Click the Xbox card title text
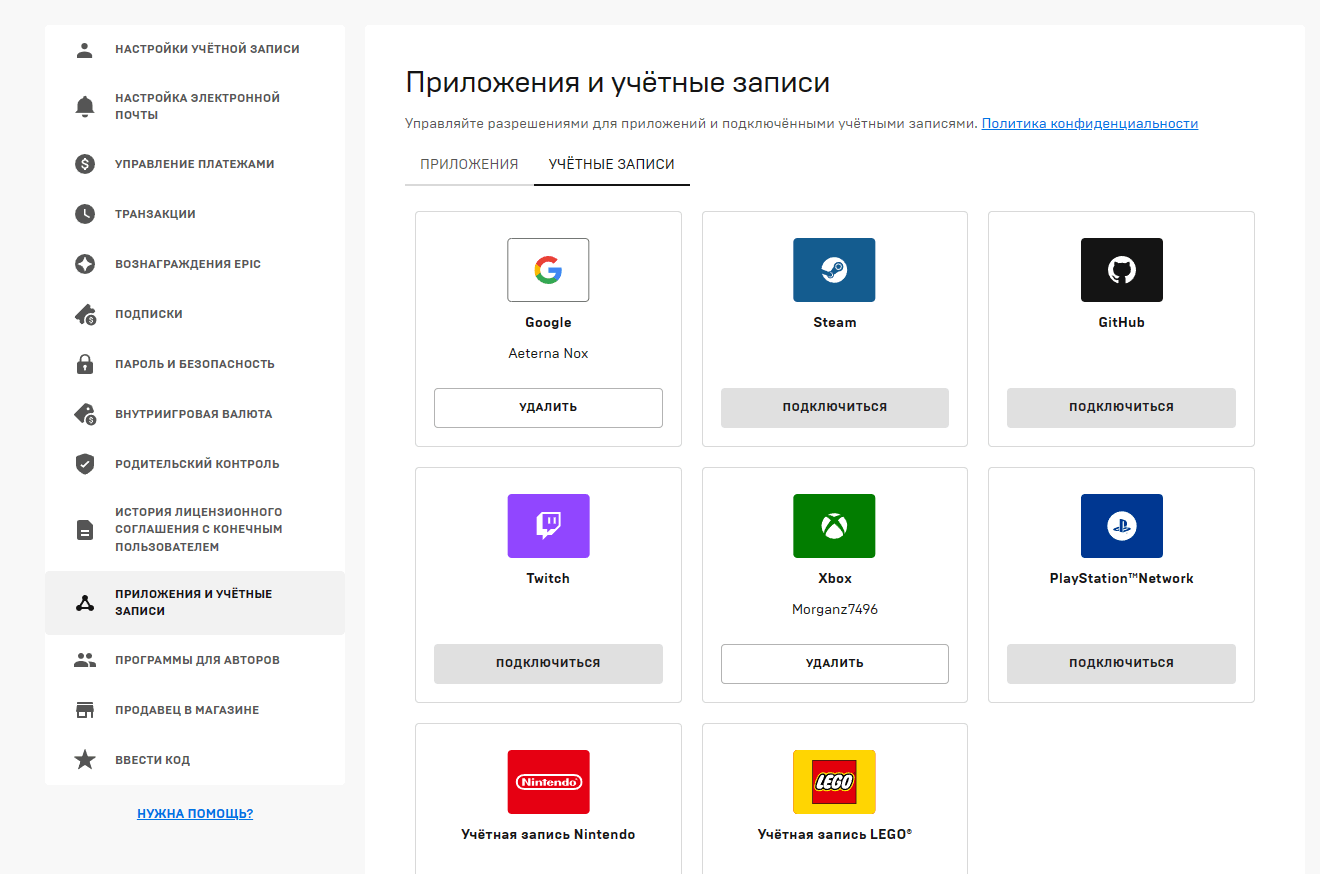This screenshot has height=874, width=1320. pos(834,578)
